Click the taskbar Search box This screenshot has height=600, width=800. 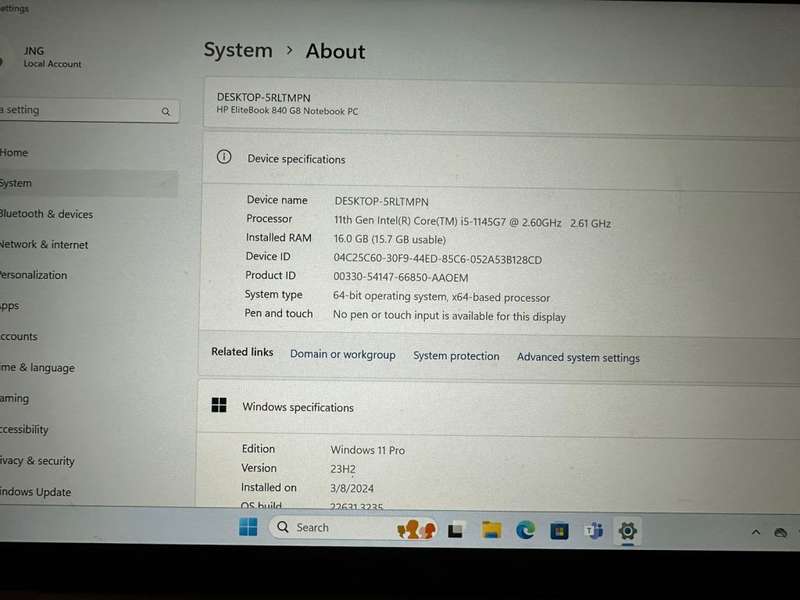[x=353, y=528]
